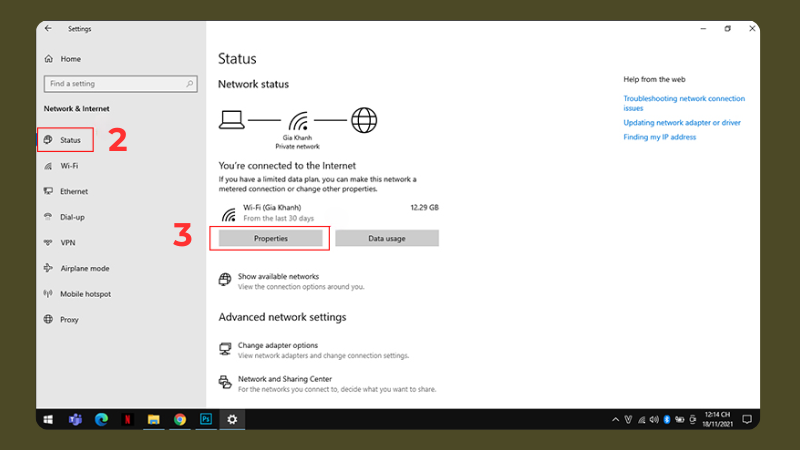The image size is (800, 450).
Task: Click the Change adapter options monitor icon
Action: [x=225, y=348]
